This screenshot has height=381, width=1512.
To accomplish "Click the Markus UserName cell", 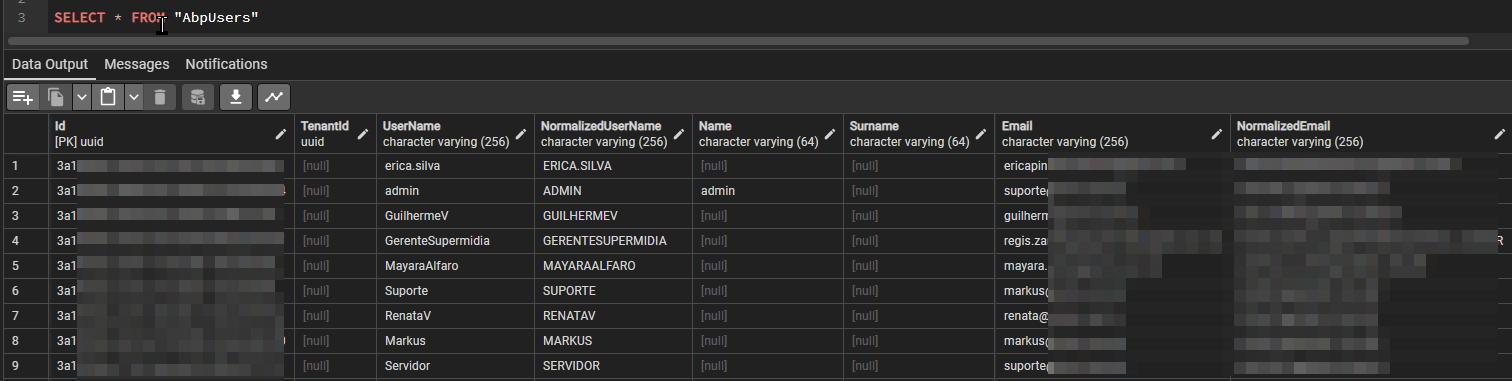I will pos(455,341).
